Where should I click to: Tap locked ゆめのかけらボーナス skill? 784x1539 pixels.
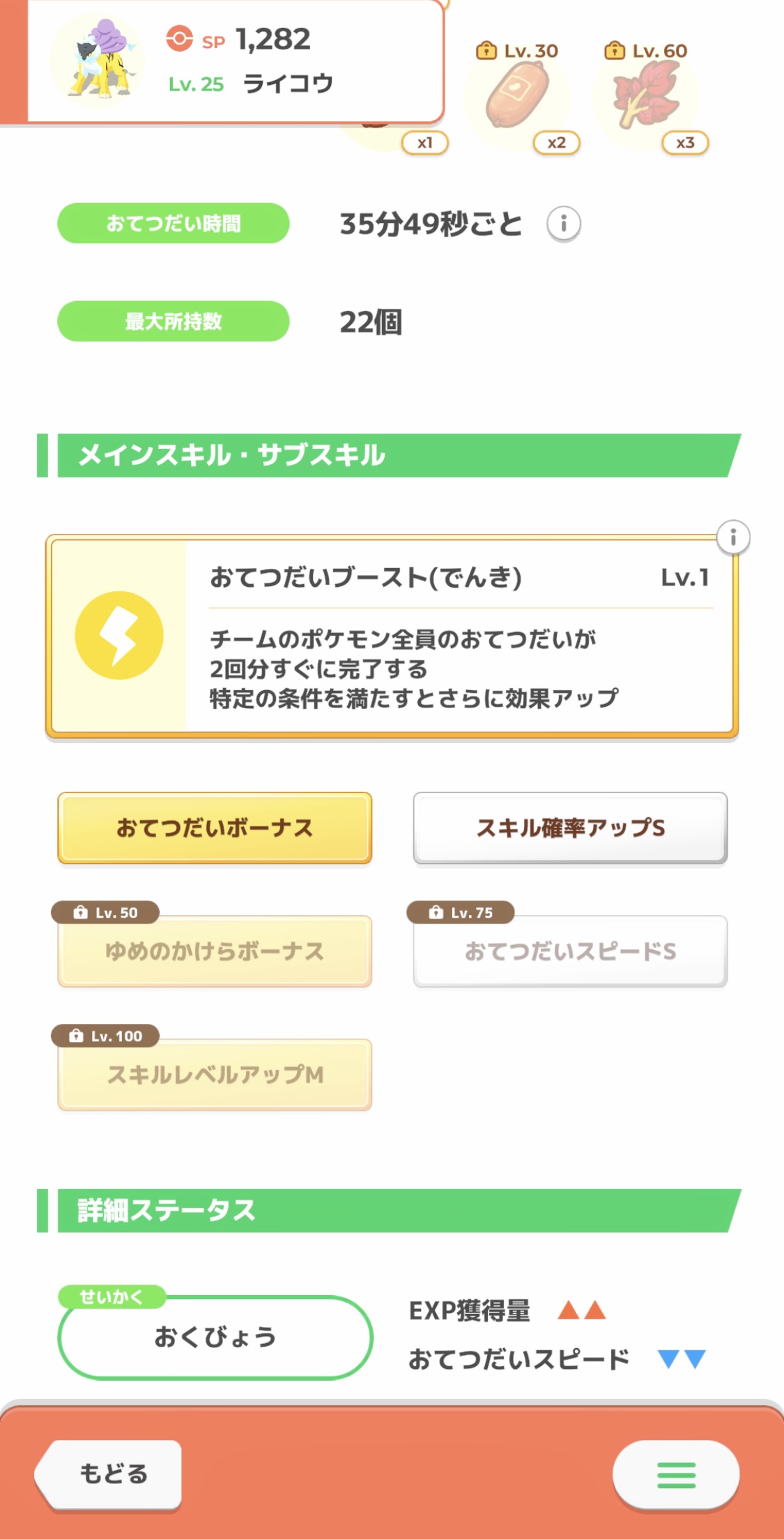tap(215, 951)
